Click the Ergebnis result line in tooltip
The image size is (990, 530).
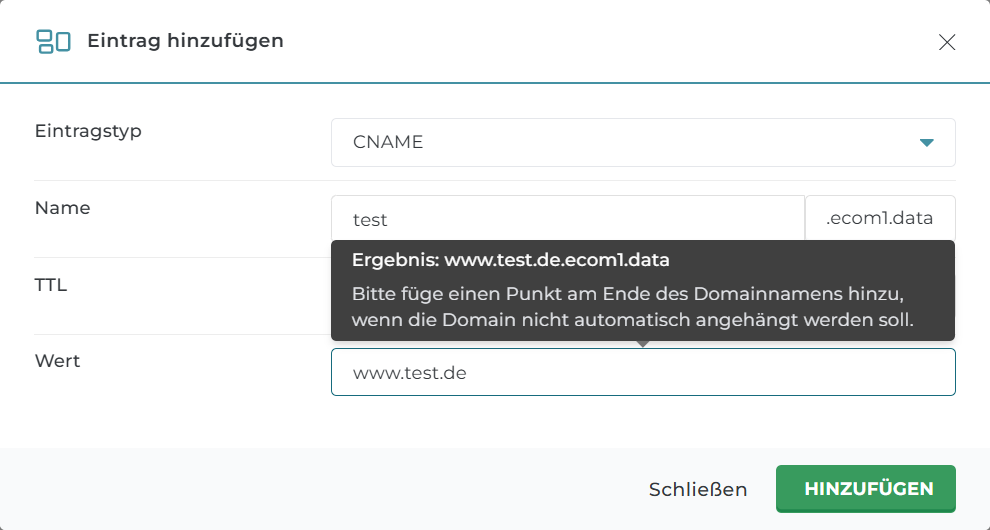tap(510, 260)
